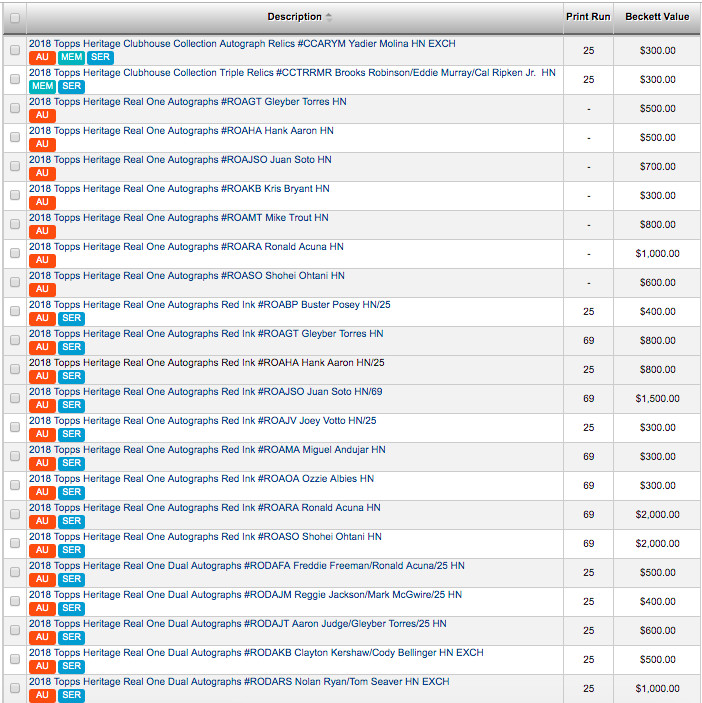The image size is (702, 703).
Task: Open Gleyber Torres Red Ink autograph link
Action: coord(206,334)
